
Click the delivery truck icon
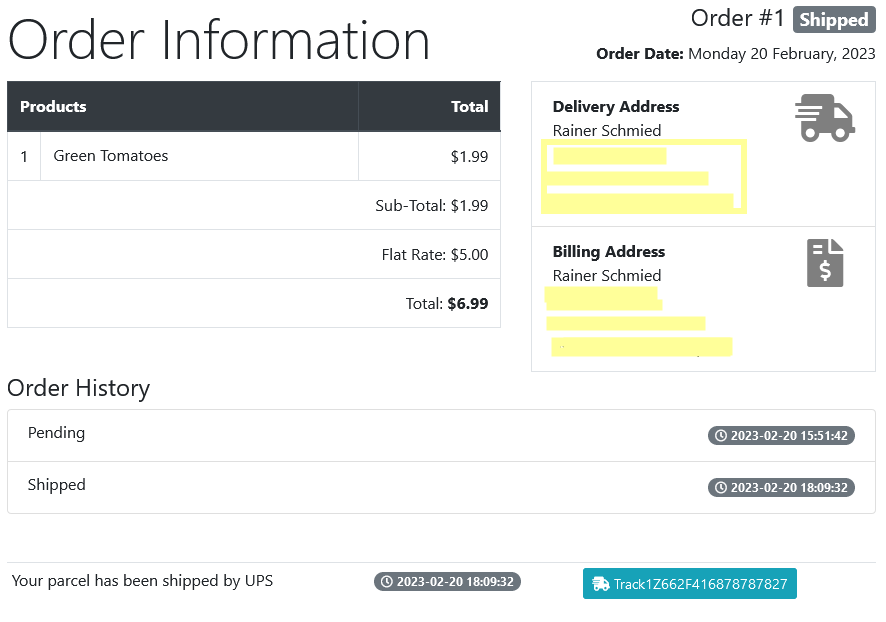[x=824, y=118]
